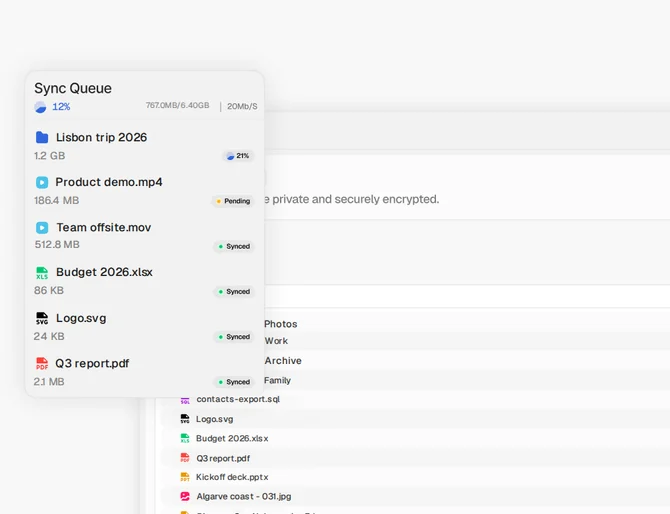Click the Synced badge for Q3 report.pdf
Screen dimensions: 670x514
coord(234,382)
